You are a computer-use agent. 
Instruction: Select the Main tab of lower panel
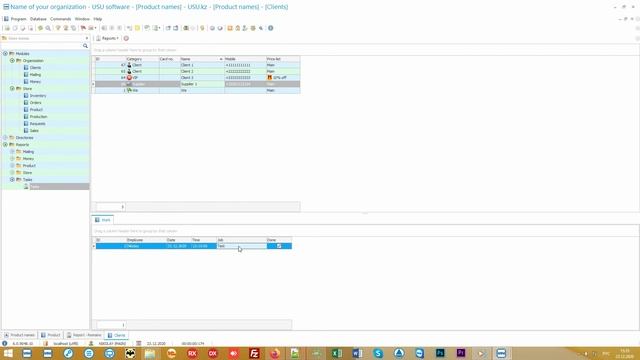click(103, 220)
